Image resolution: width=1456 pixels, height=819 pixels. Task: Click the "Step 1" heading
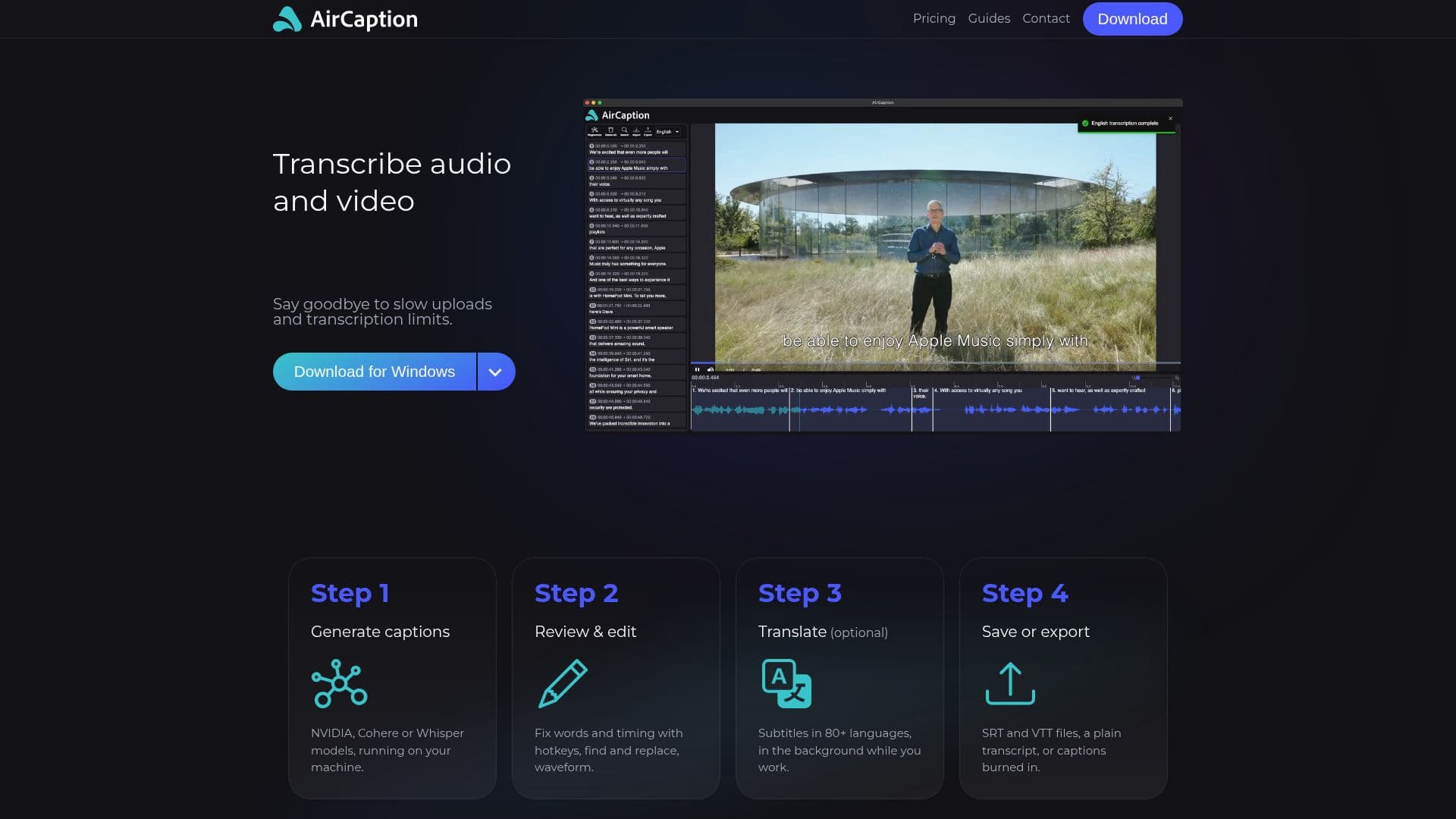coord(350,593)
